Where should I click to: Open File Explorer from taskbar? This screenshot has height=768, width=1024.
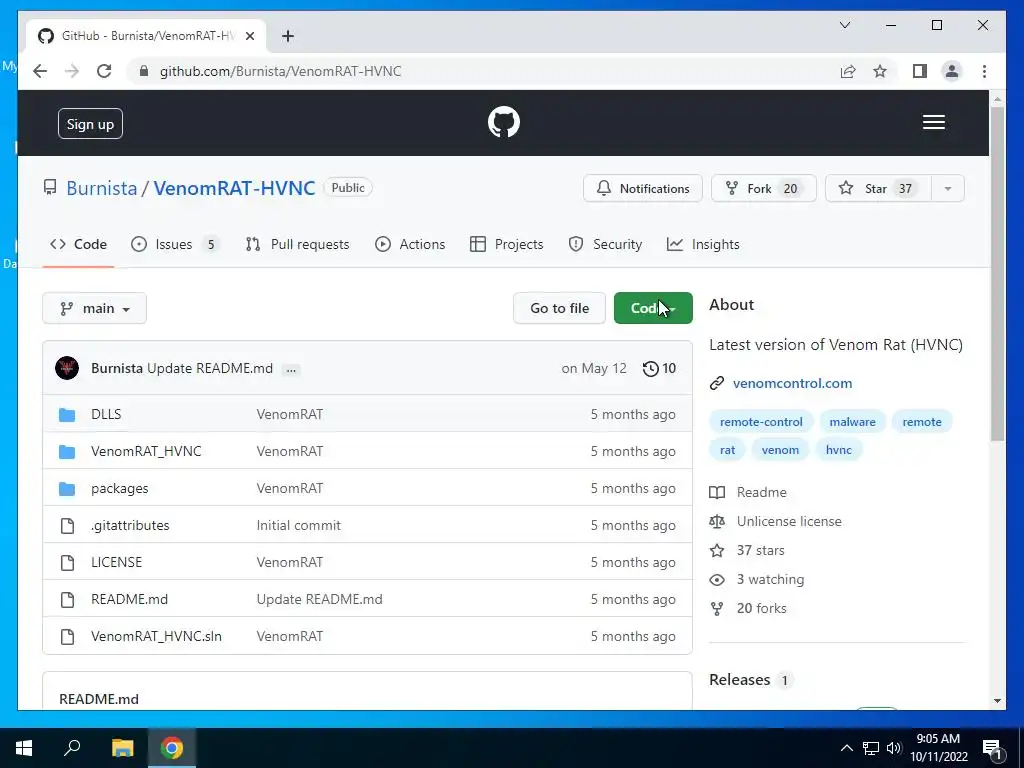[122, 748]
